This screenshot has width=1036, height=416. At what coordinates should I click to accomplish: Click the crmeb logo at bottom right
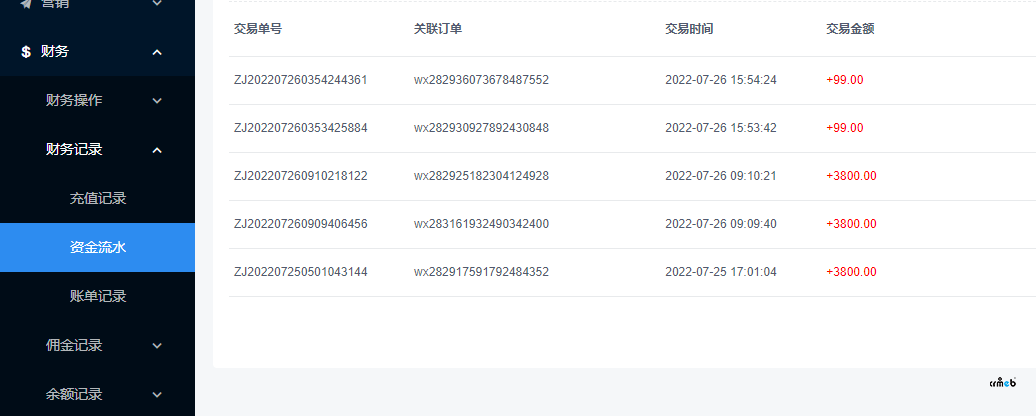tap(1002, 382)
